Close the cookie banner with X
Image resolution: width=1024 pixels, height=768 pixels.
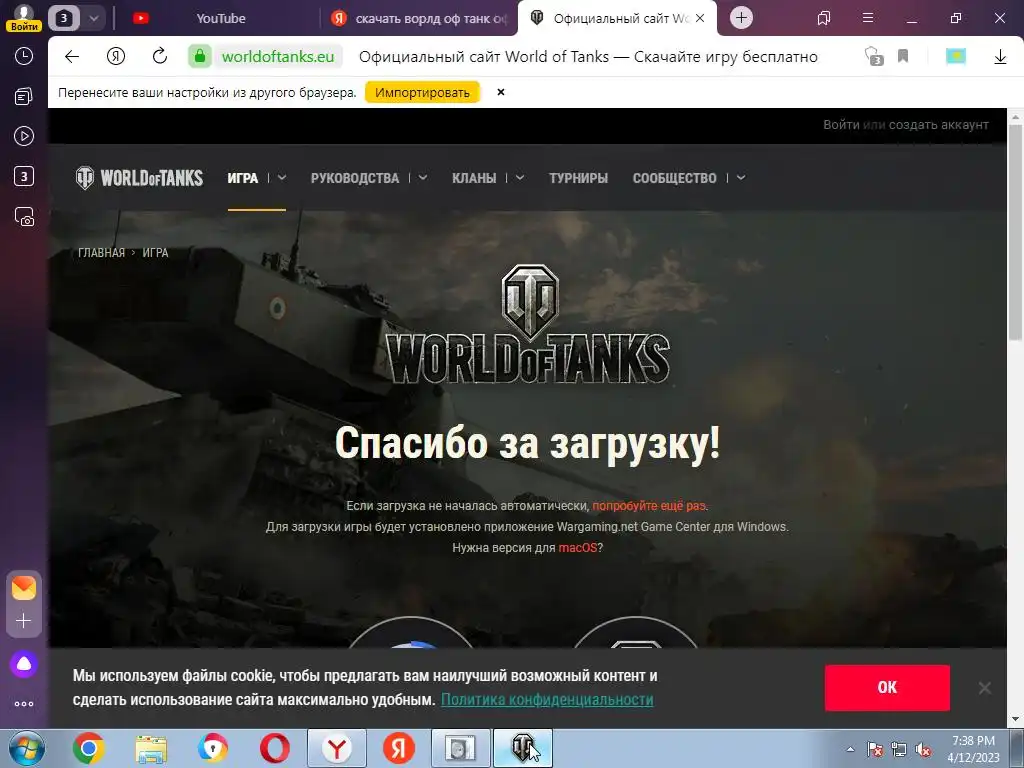(x=985, y=688)
